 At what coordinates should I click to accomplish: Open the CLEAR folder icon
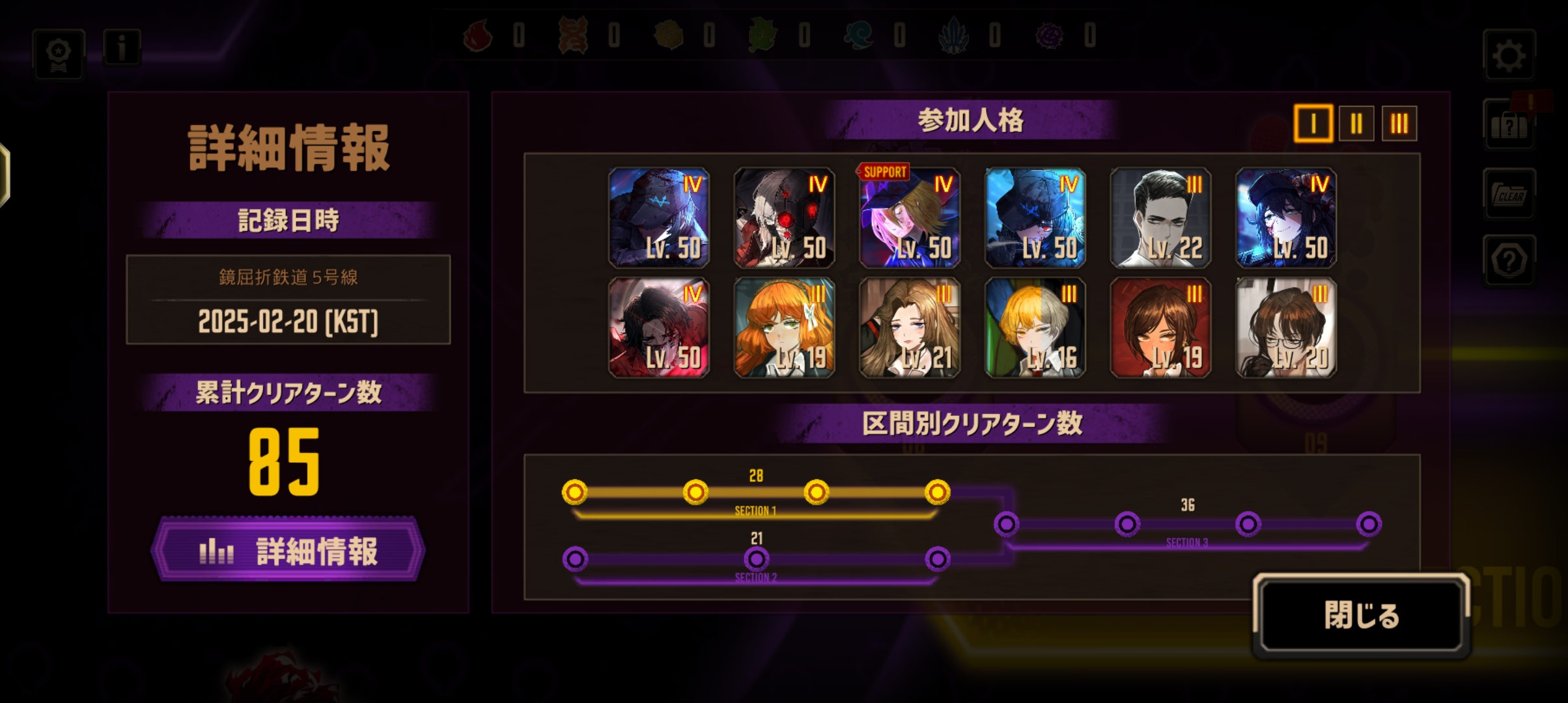(1509, 194)
